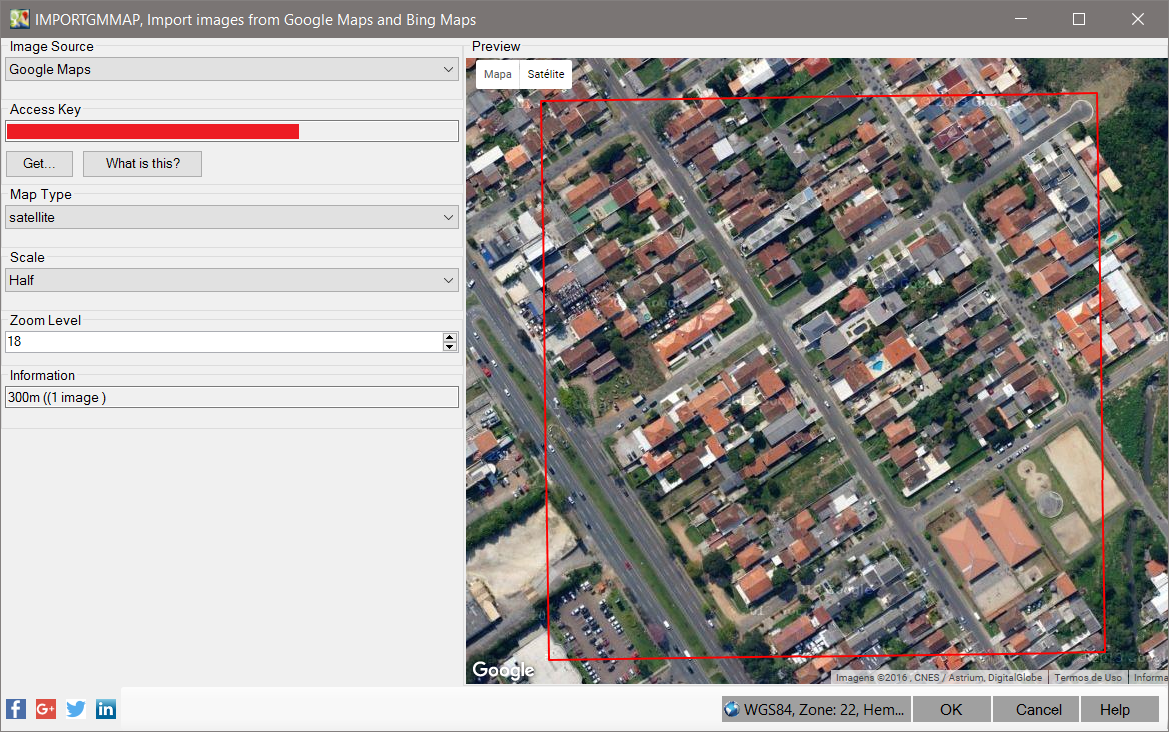Click the Facebook share icon
The height and width of the screenshot is (732, 1169).
(16, 709)
